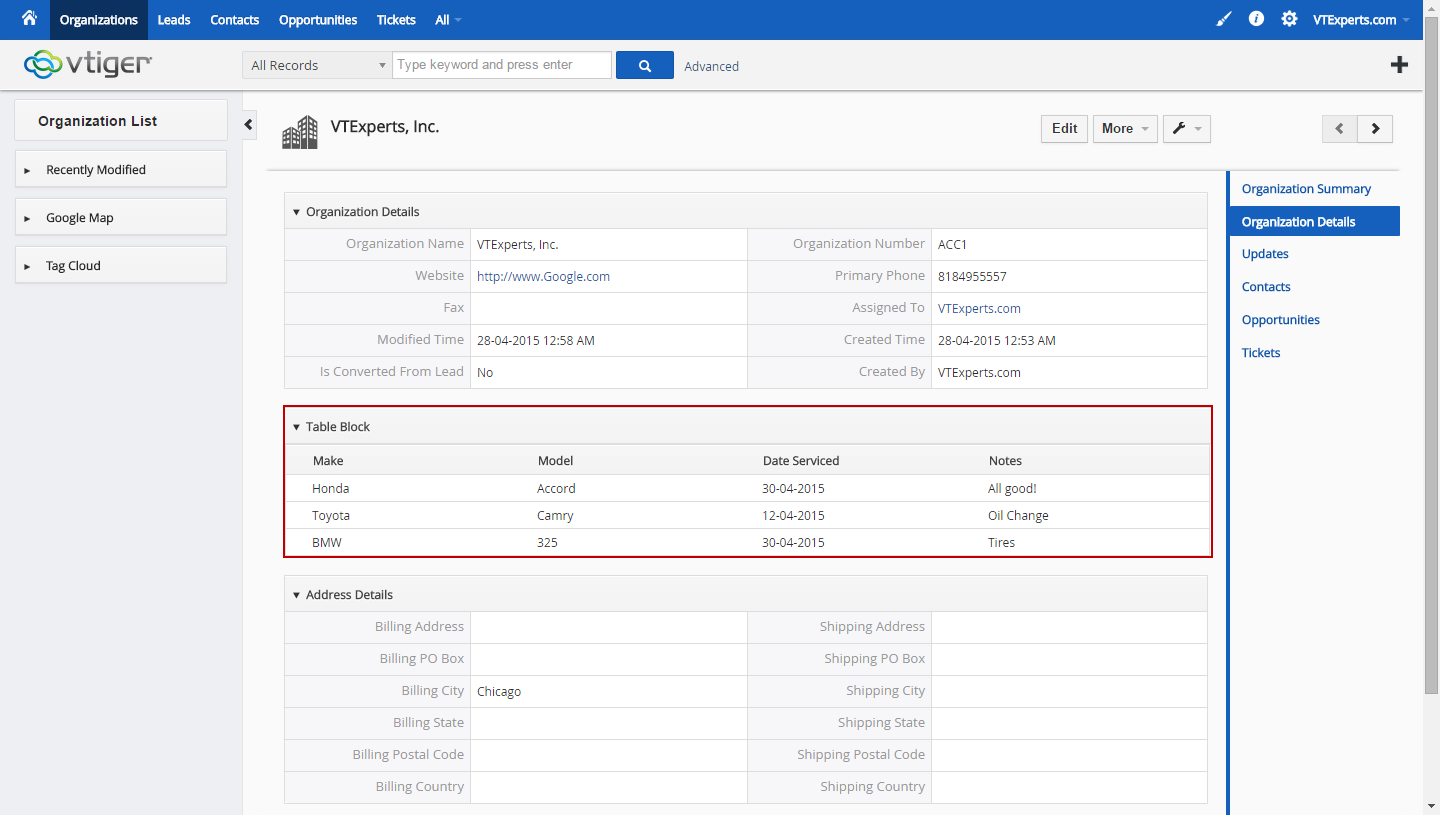The height and width of the screenshot is (815, 1440).
Task: Open the theme paintbrush icon
Action: pos(1224,19)
